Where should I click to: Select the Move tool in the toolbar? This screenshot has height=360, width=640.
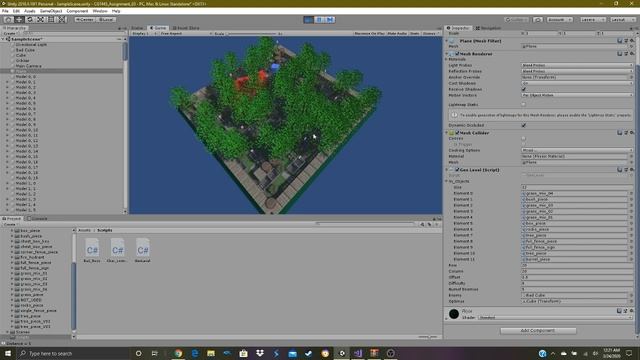tap(19, 20)
